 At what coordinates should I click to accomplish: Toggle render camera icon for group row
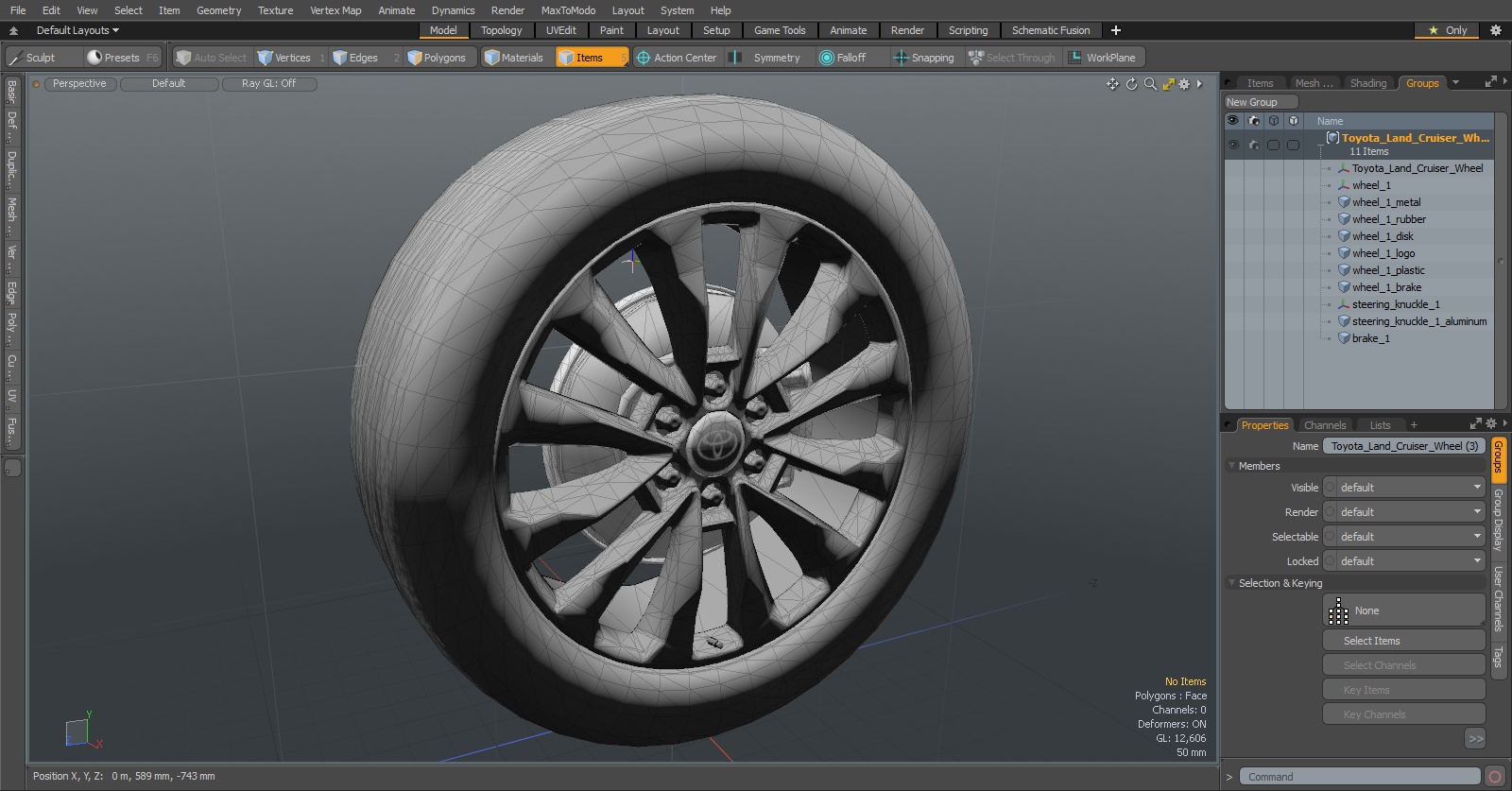tap(1254, 145)
